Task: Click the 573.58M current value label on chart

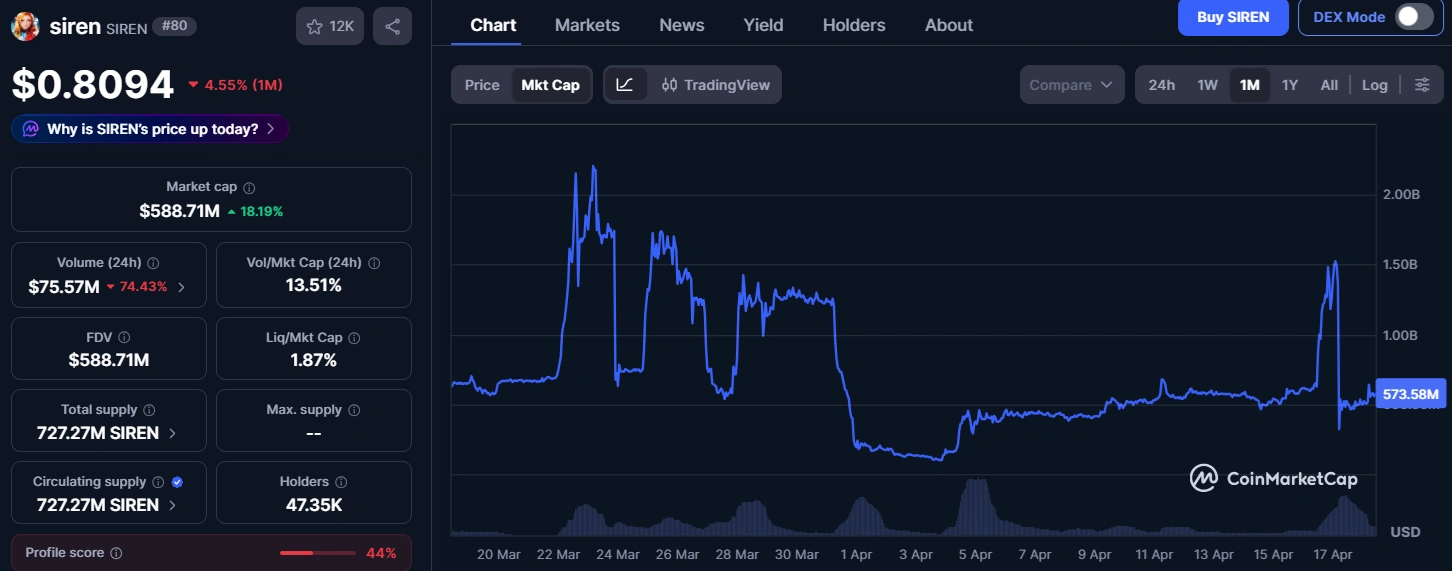Action: [x=1410, y=395]
